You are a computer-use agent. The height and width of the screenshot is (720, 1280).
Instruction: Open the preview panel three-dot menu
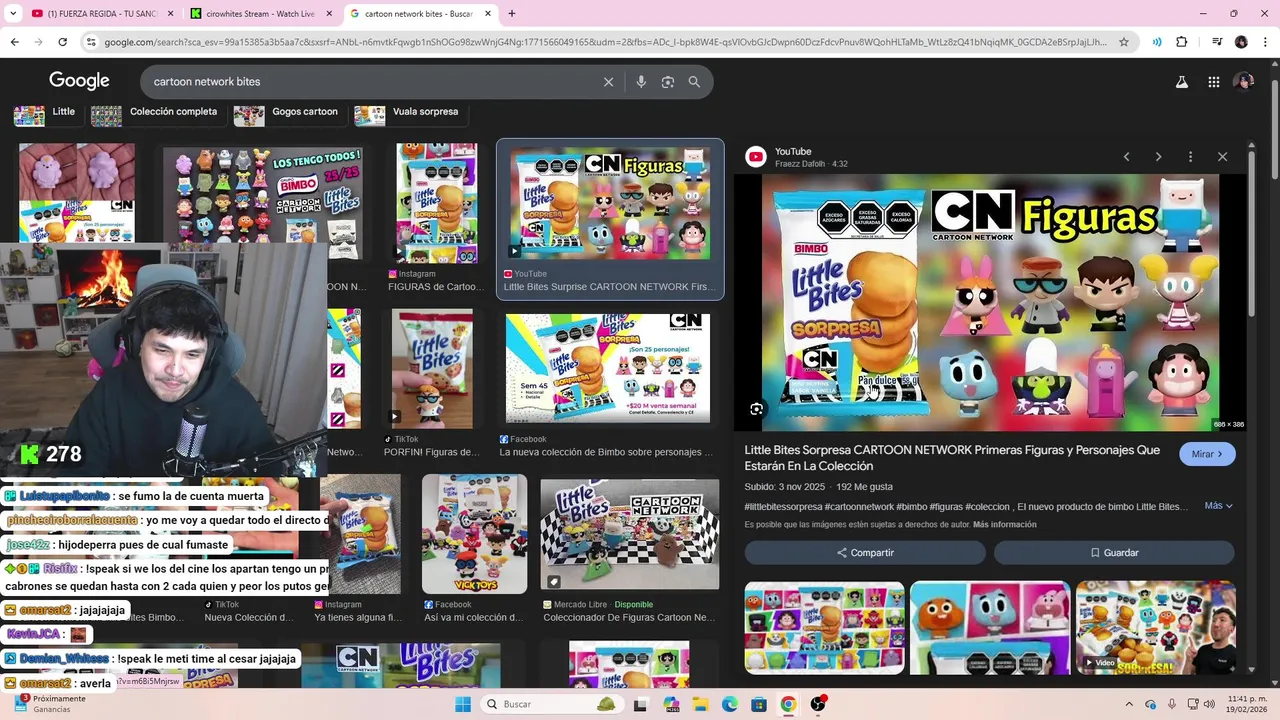coord(1190,157)
